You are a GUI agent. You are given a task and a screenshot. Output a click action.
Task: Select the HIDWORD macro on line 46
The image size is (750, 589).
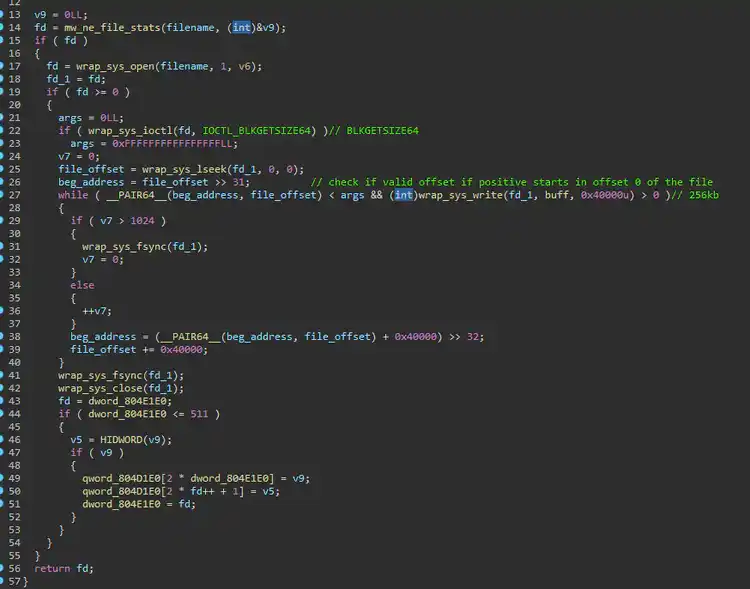[119, 439]
